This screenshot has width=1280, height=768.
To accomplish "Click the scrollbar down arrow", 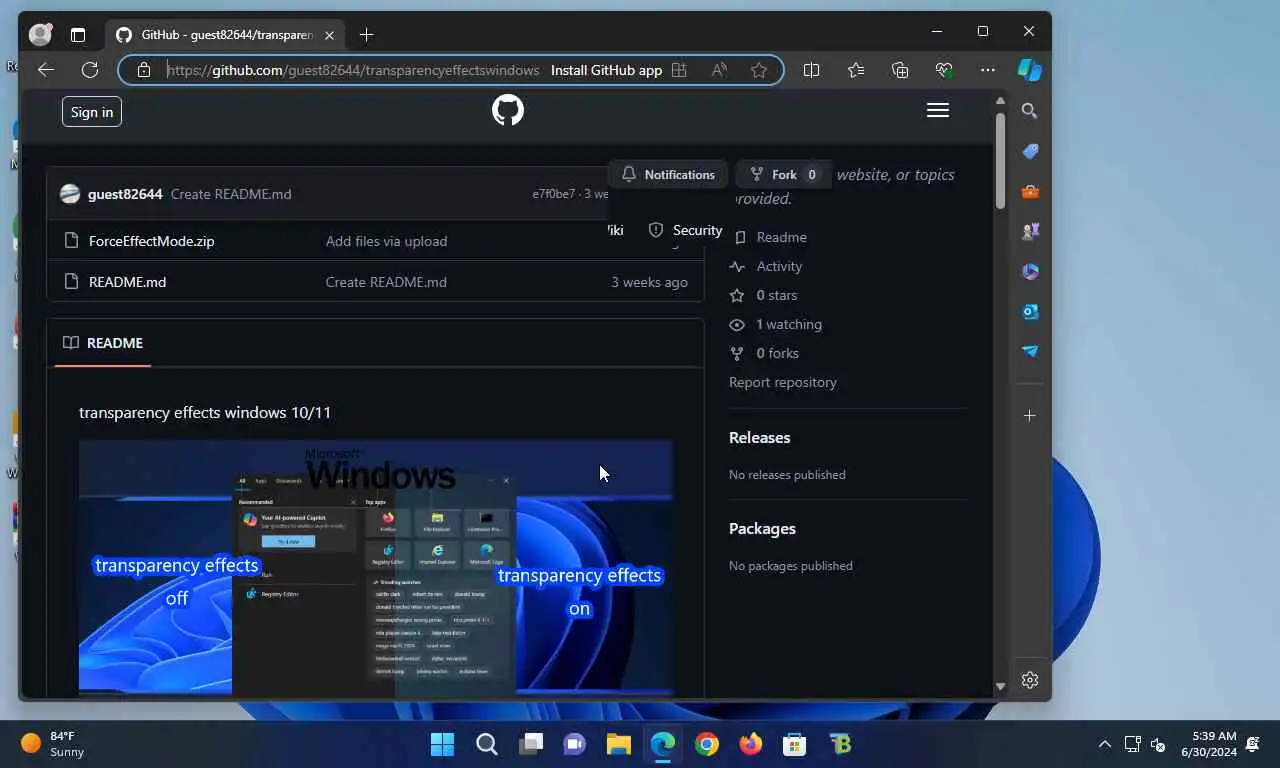I will point(1000,686).
